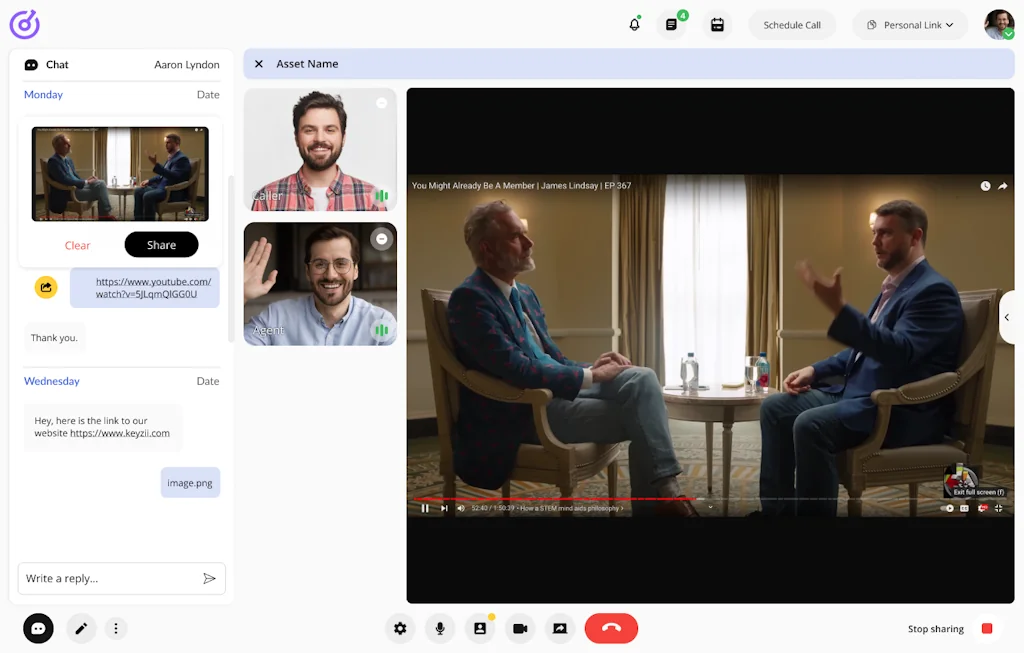Open the notifications bell icon
The image size is (1024, 653).
click(634, 25)
